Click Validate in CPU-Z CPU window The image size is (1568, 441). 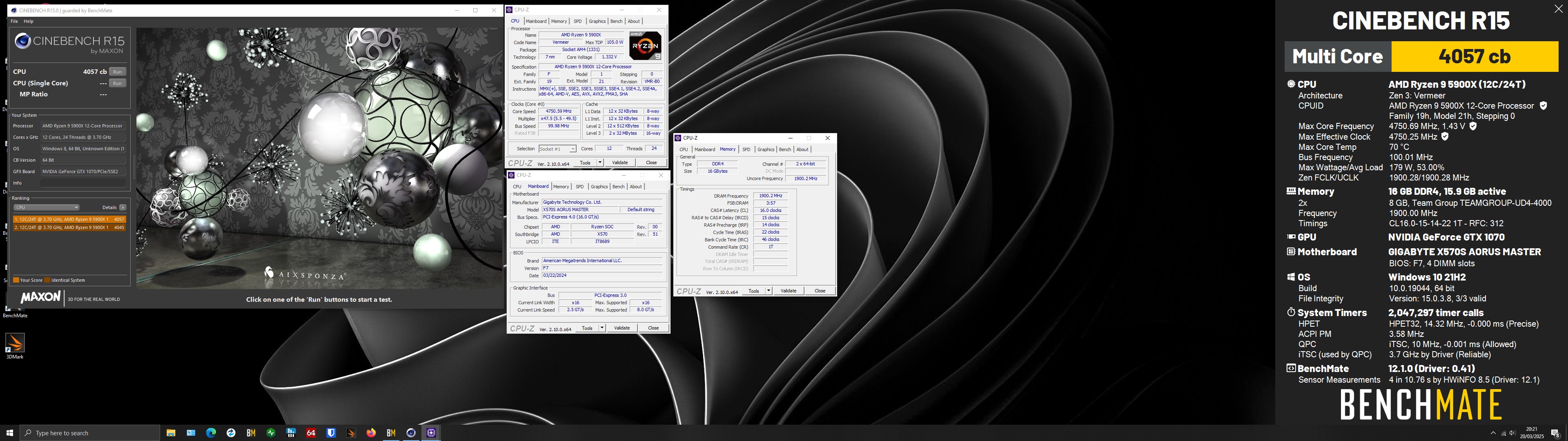pyautogui.click(x=620, y=163)
